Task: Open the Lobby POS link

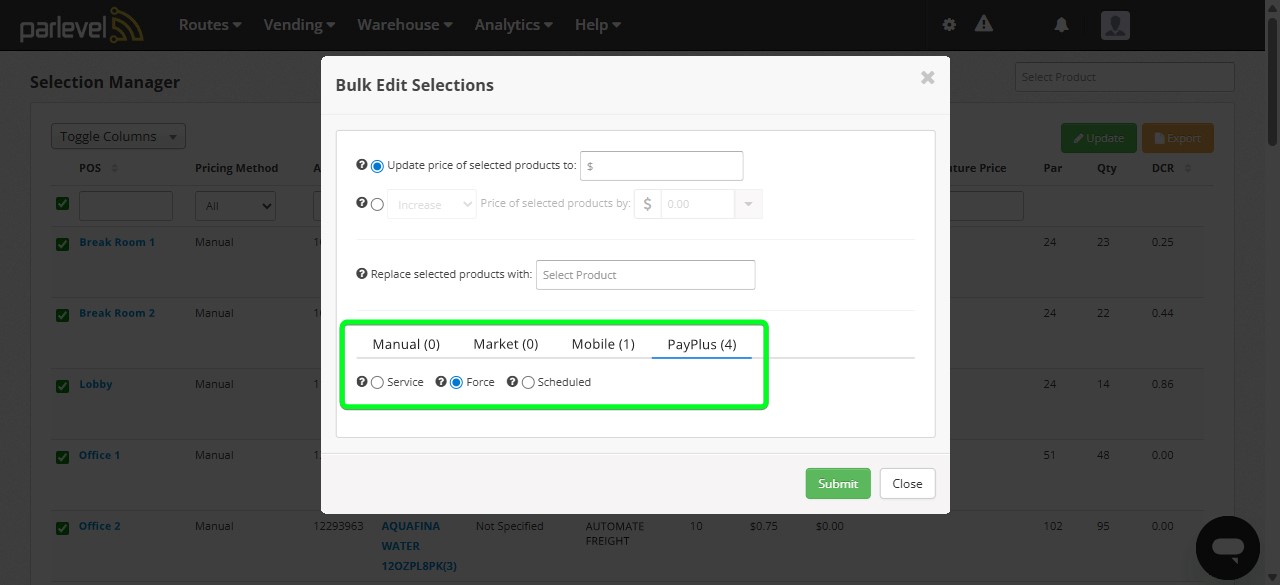Action: (x=95, y=383)
